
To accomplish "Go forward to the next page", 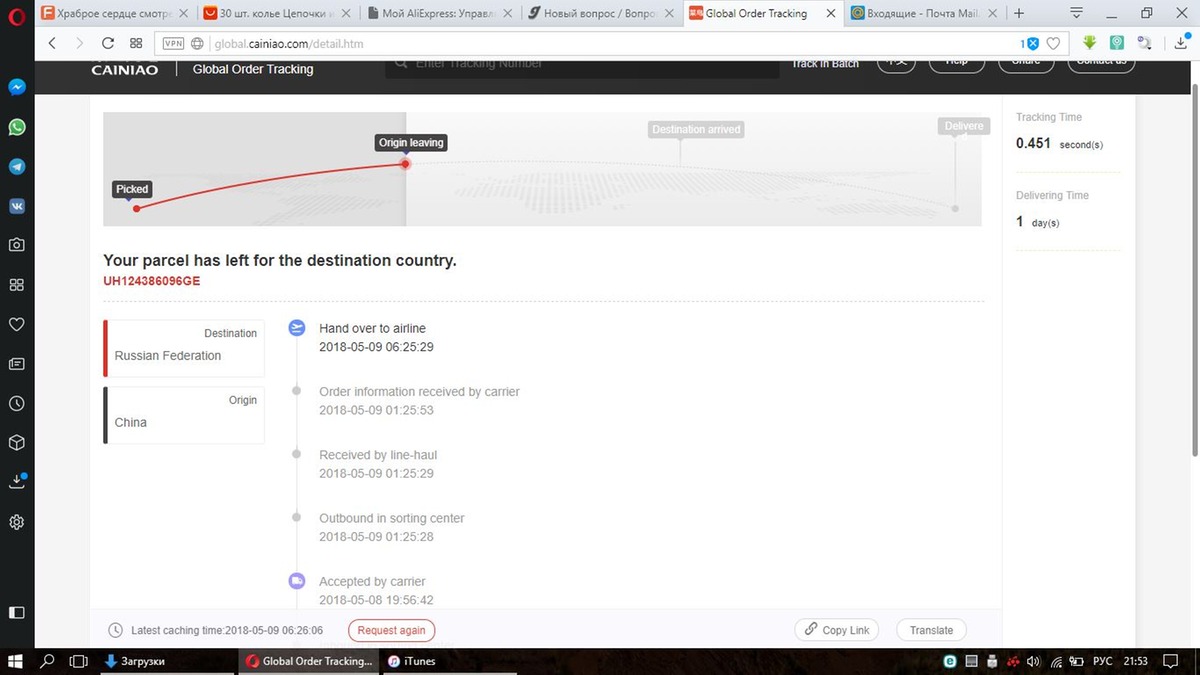I will (80, 44).
